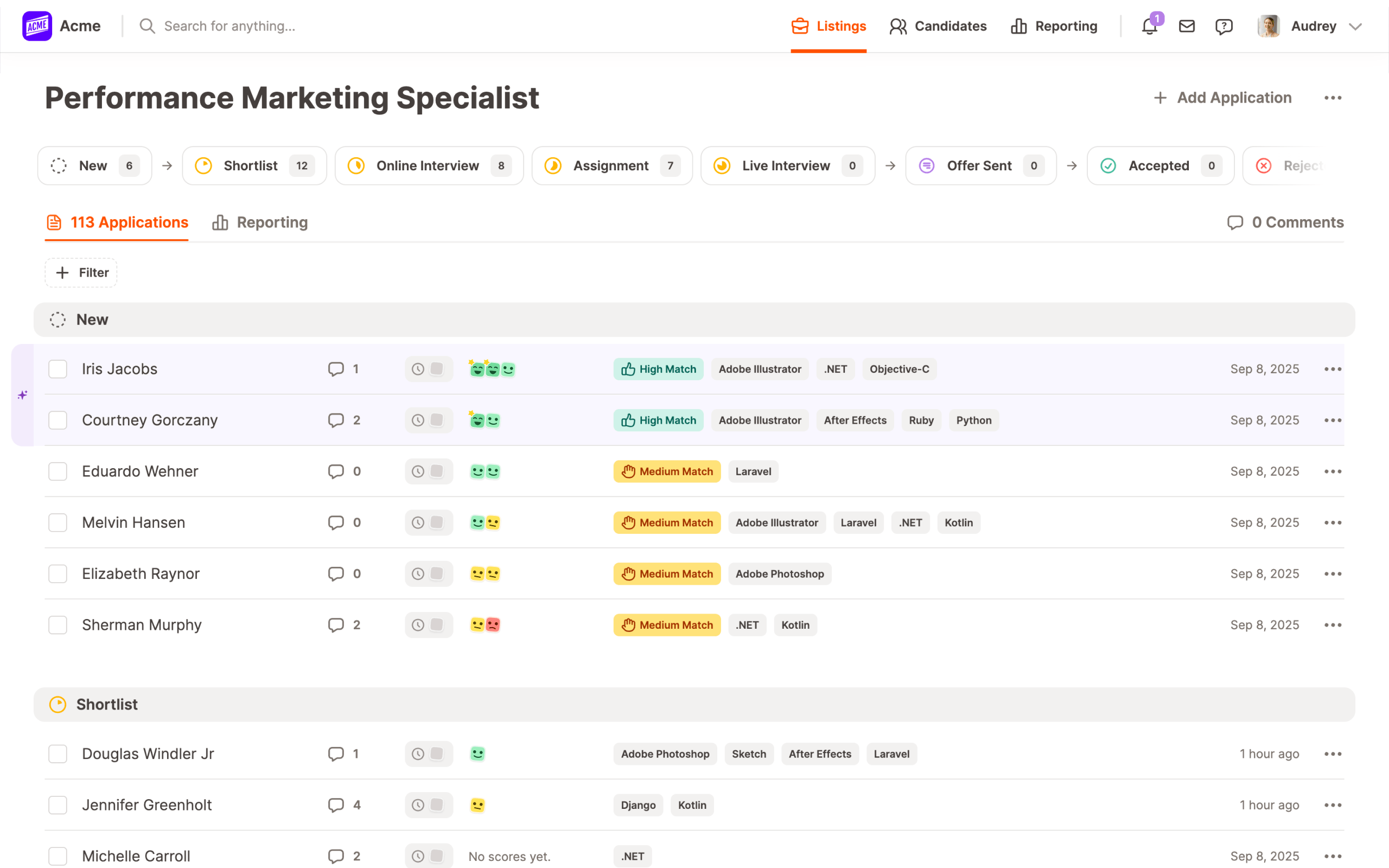Click the help chat question icon
Viewport: 1389px width, 868px height.
click(1224, 27)
